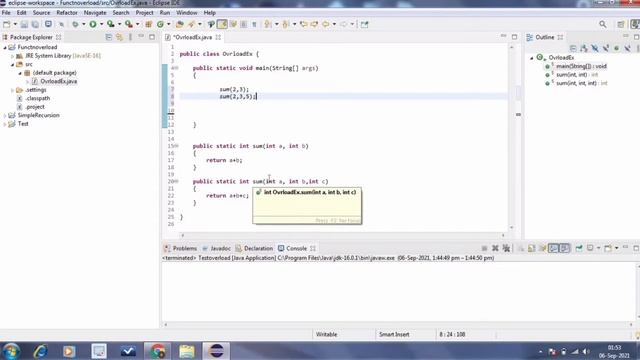Click Previous Annotation icon in toolbar
This screenshot has height=360, width=640.
[286, 24]
